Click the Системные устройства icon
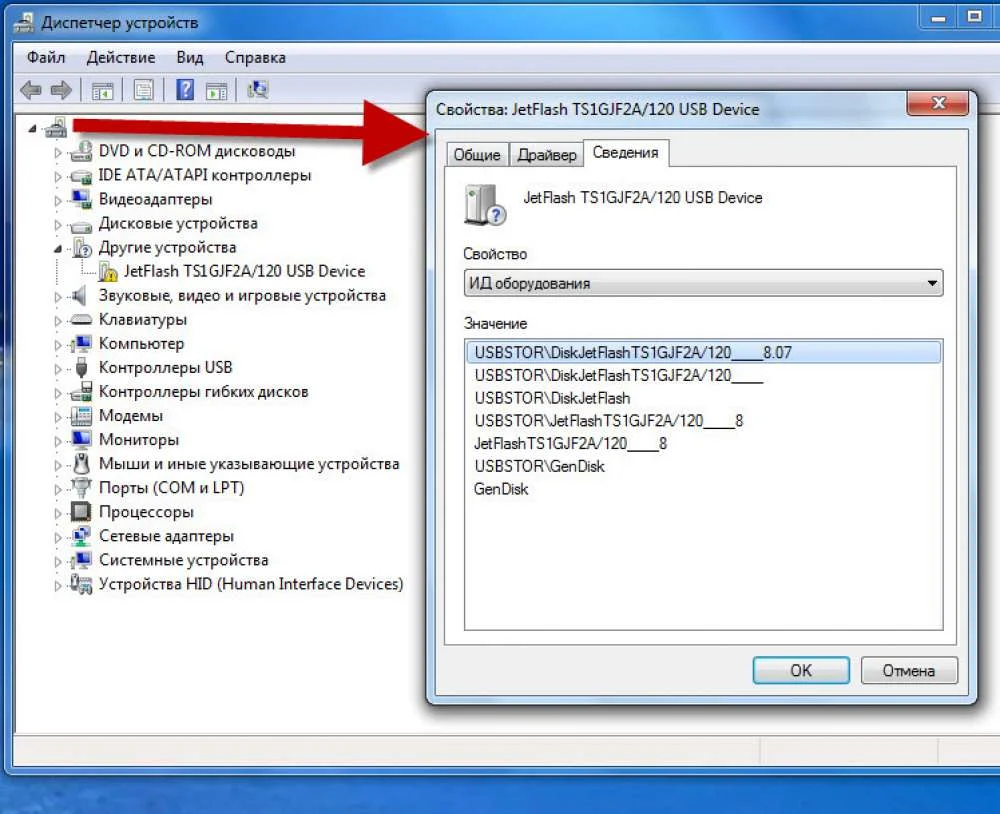 81,560
